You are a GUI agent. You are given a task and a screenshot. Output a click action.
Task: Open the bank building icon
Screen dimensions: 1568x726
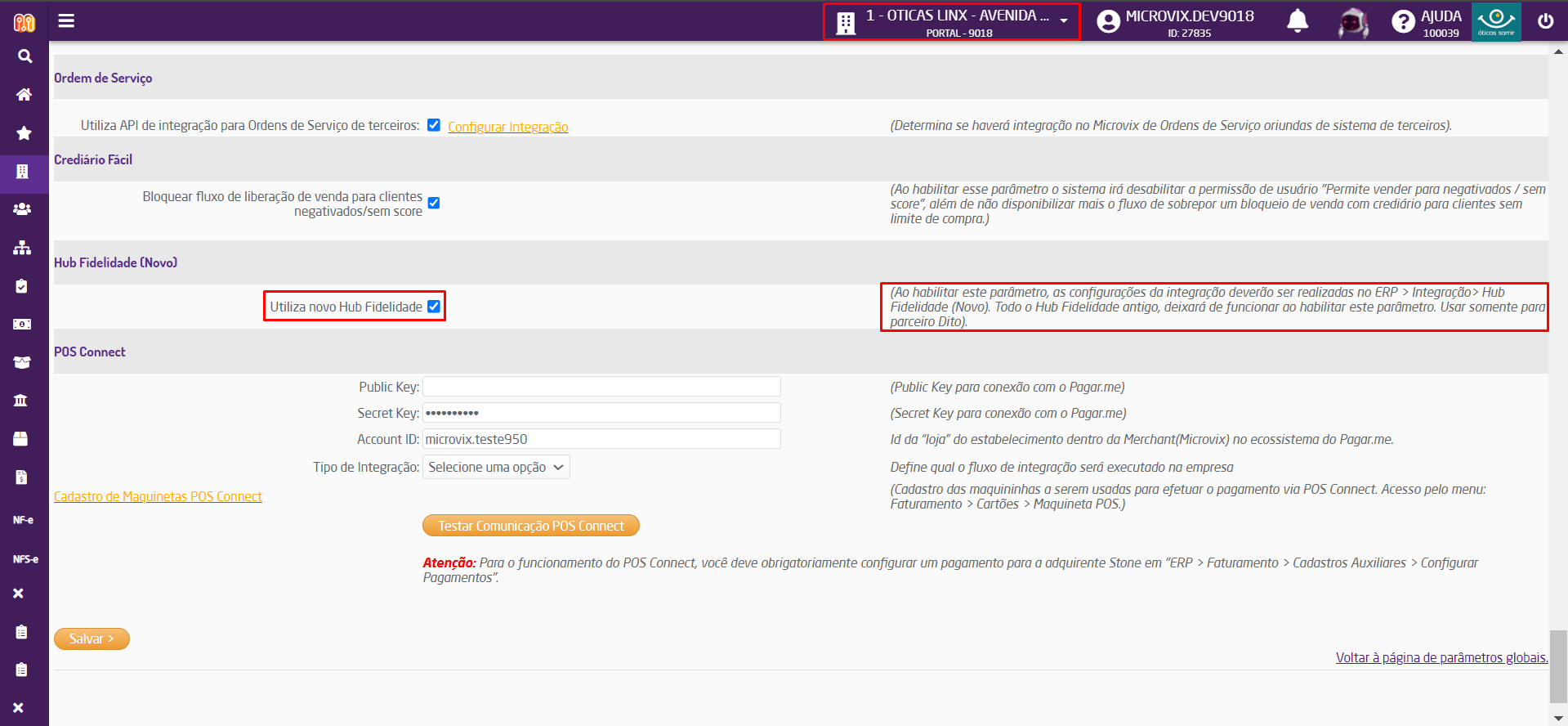point(21,400)
